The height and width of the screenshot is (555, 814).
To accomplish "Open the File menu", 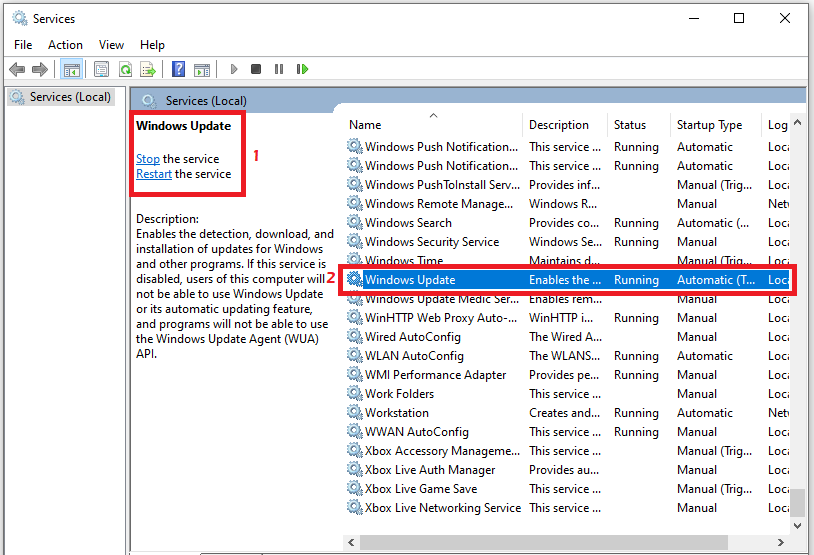I will coord(23,45).
